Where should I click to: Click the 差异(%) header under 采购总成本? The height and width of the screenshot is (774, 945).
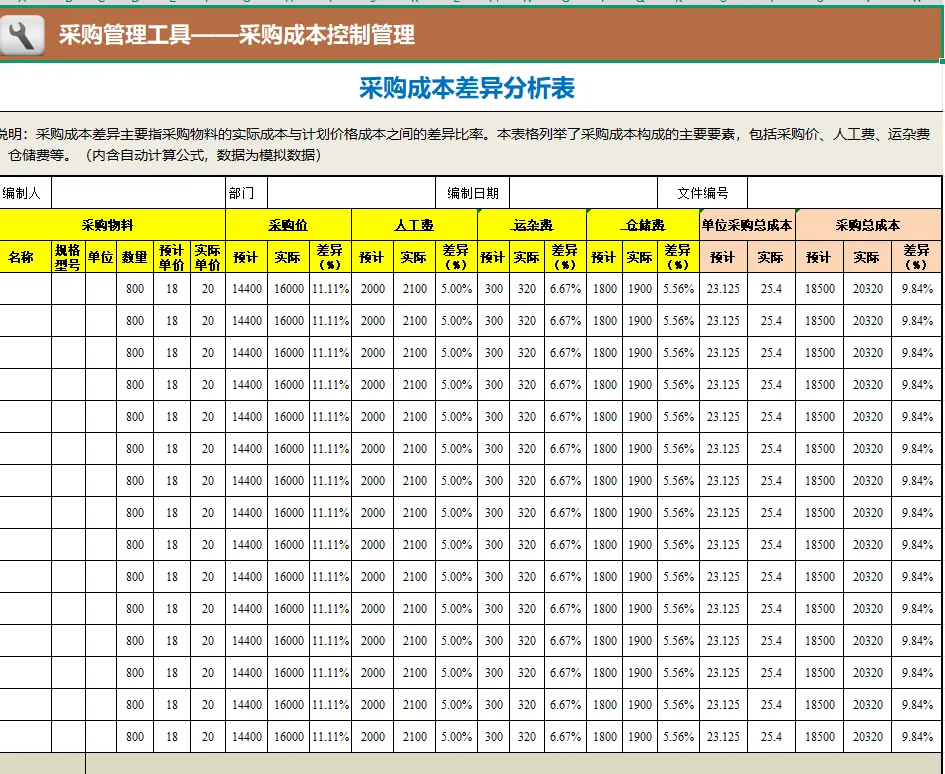point(916,257)
